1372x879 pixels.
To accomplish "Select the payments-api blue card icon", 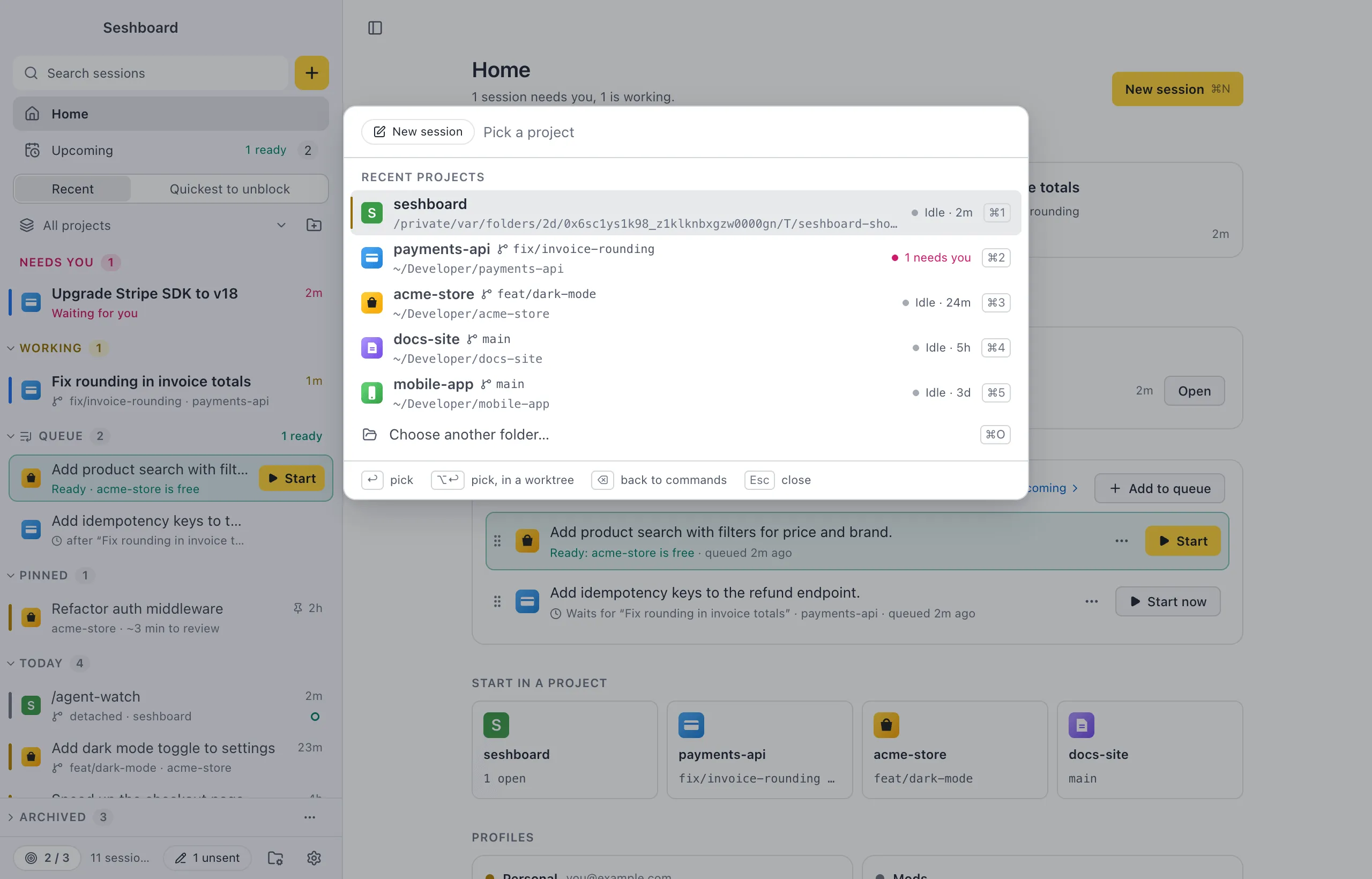I will tap(372, 258).
